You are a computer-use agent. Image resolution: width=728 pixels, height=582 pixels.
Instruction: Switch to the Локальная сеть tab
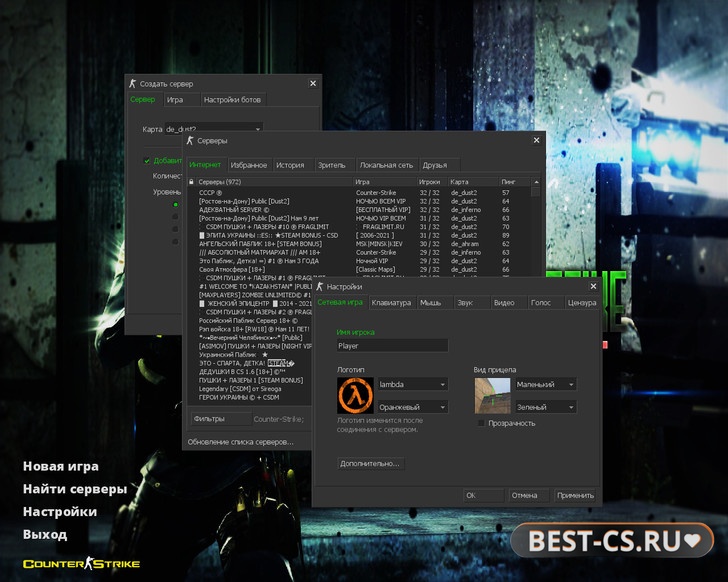(x=386, y=165)
